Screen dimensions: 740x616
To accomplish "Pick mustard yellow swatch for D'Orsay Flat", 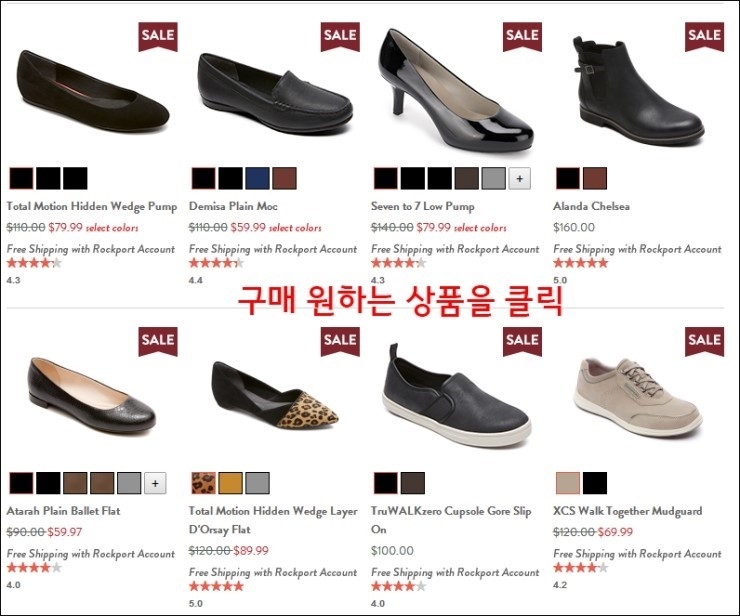I will (x=230, y=483).
